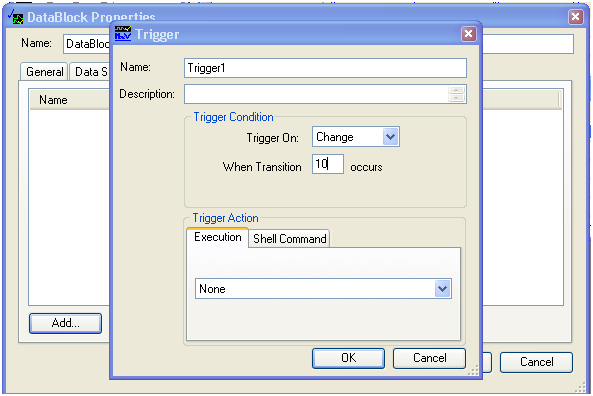Click the execution dropdown arrow button
Viewport: 593px width, 396px height.
pos(442,289)
